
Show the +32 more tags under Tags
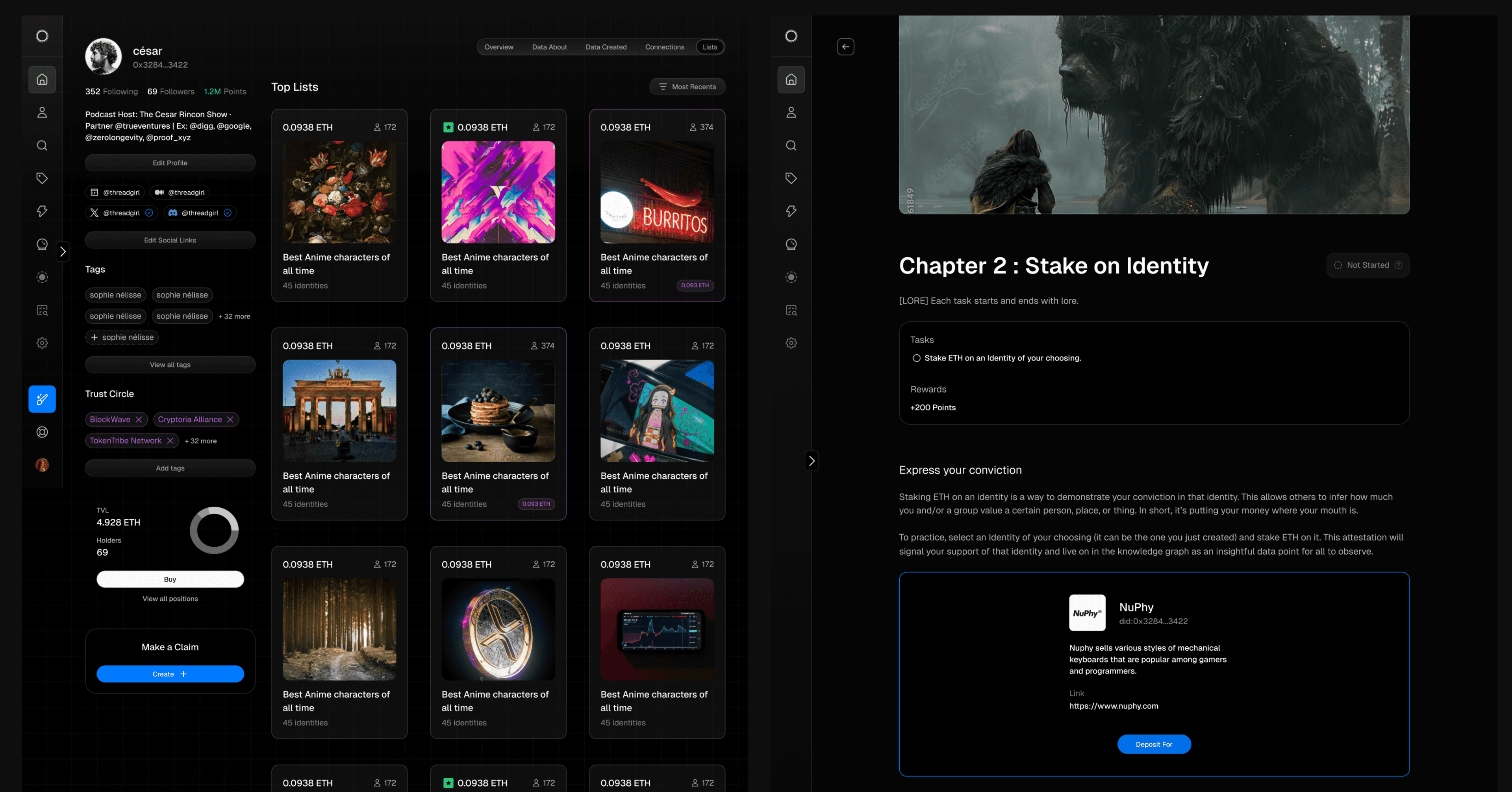[x=234, y=316]
